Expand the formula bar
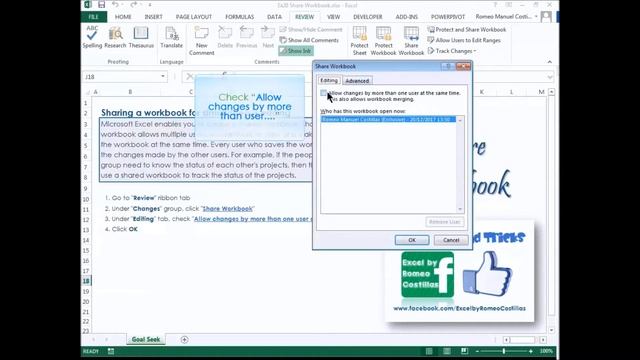 pyautogui.click(x=550, y=77)
